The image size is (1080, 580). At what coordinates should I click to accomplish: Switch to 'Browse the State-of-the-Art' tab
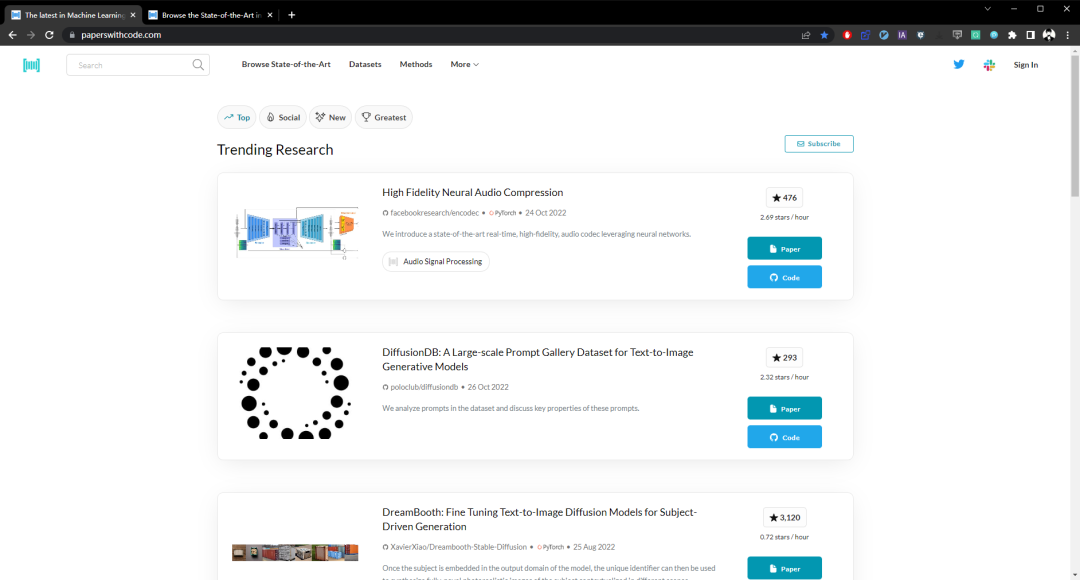click(211, 14)
